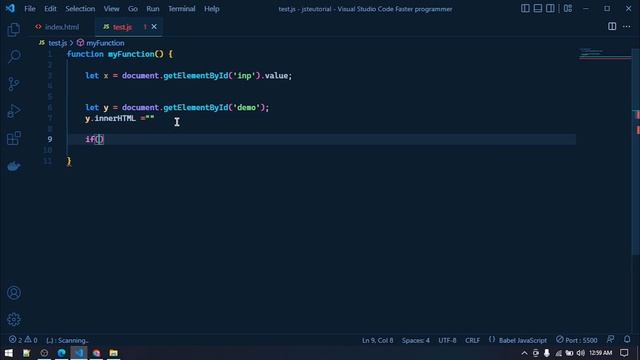Click the microphone tray icon
The width and height of the screenshot is (640, 360).
coord(547,353)
